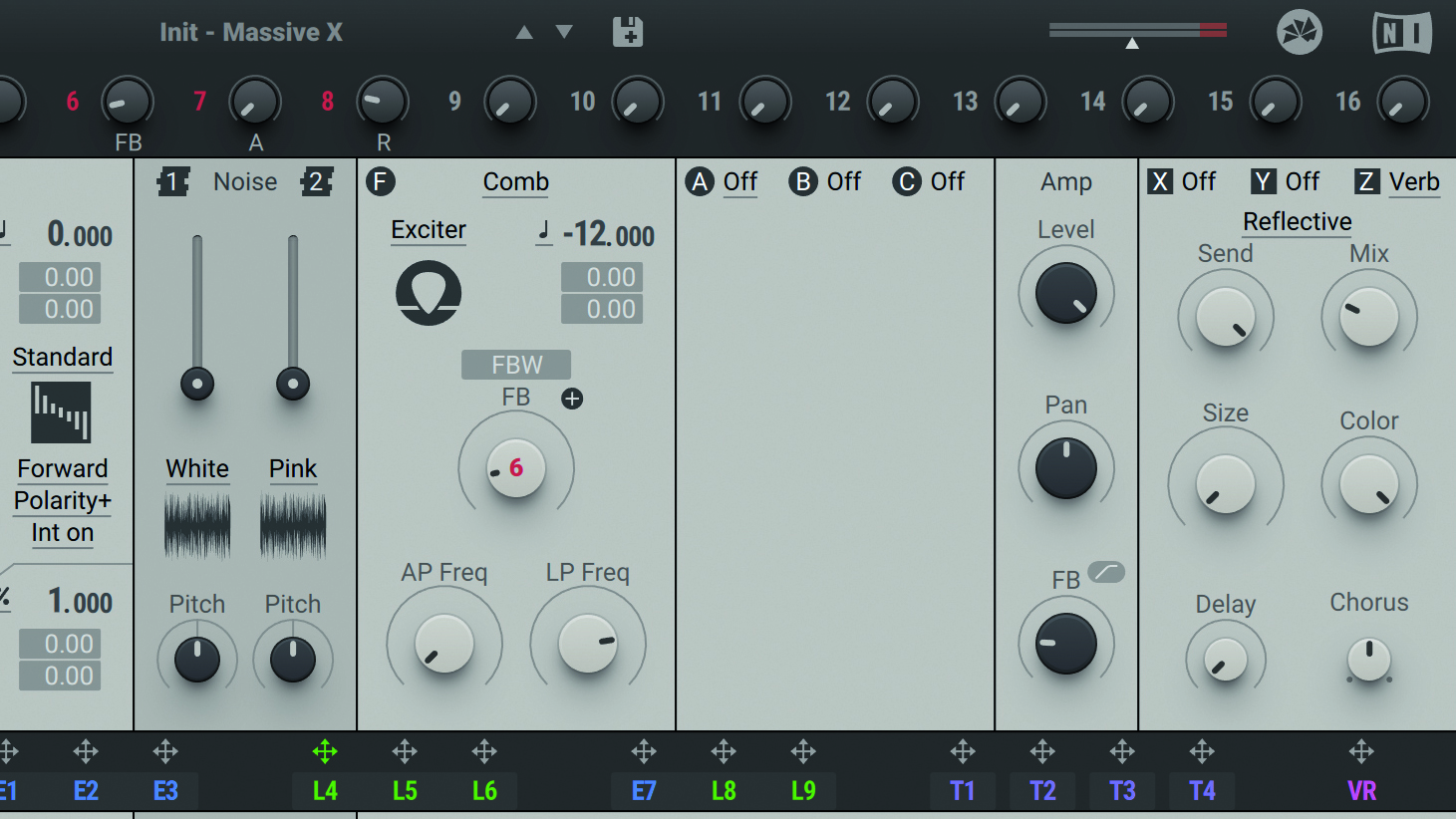
Task: Toggle stereo effect X on/off
Action: (1160, 181)
